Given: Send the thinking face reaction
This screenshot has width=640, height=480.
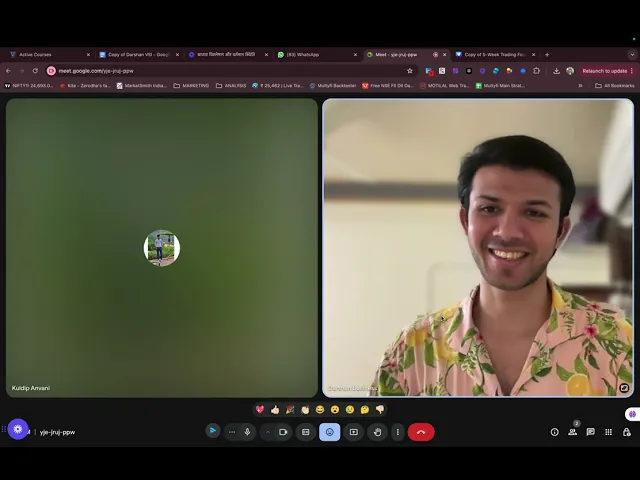Looking at the screenshot, I should coord(365,409).
